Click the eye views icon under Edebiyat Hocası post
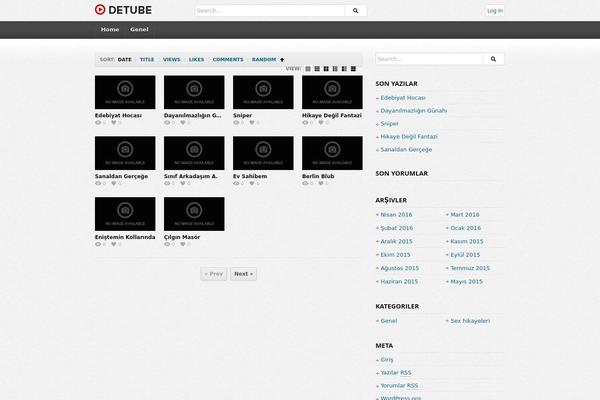The image size is (600, 400). point(98,122)
